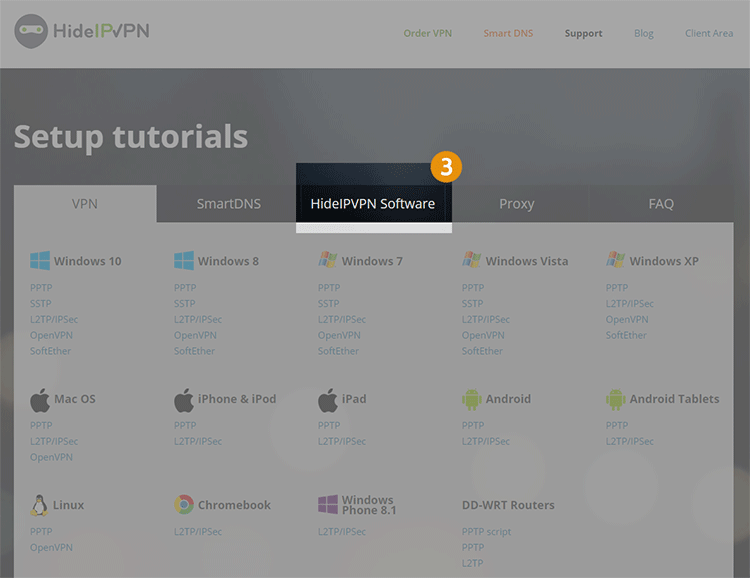Open Windows 10 SoftEther tutorial

[x=50, y=351]
